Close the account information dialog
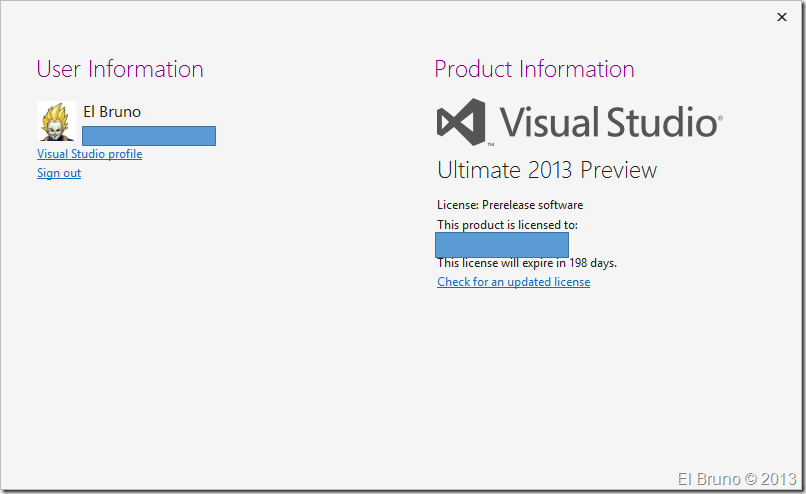This screenshot has height=494, width=806. (x=781, y=17)
